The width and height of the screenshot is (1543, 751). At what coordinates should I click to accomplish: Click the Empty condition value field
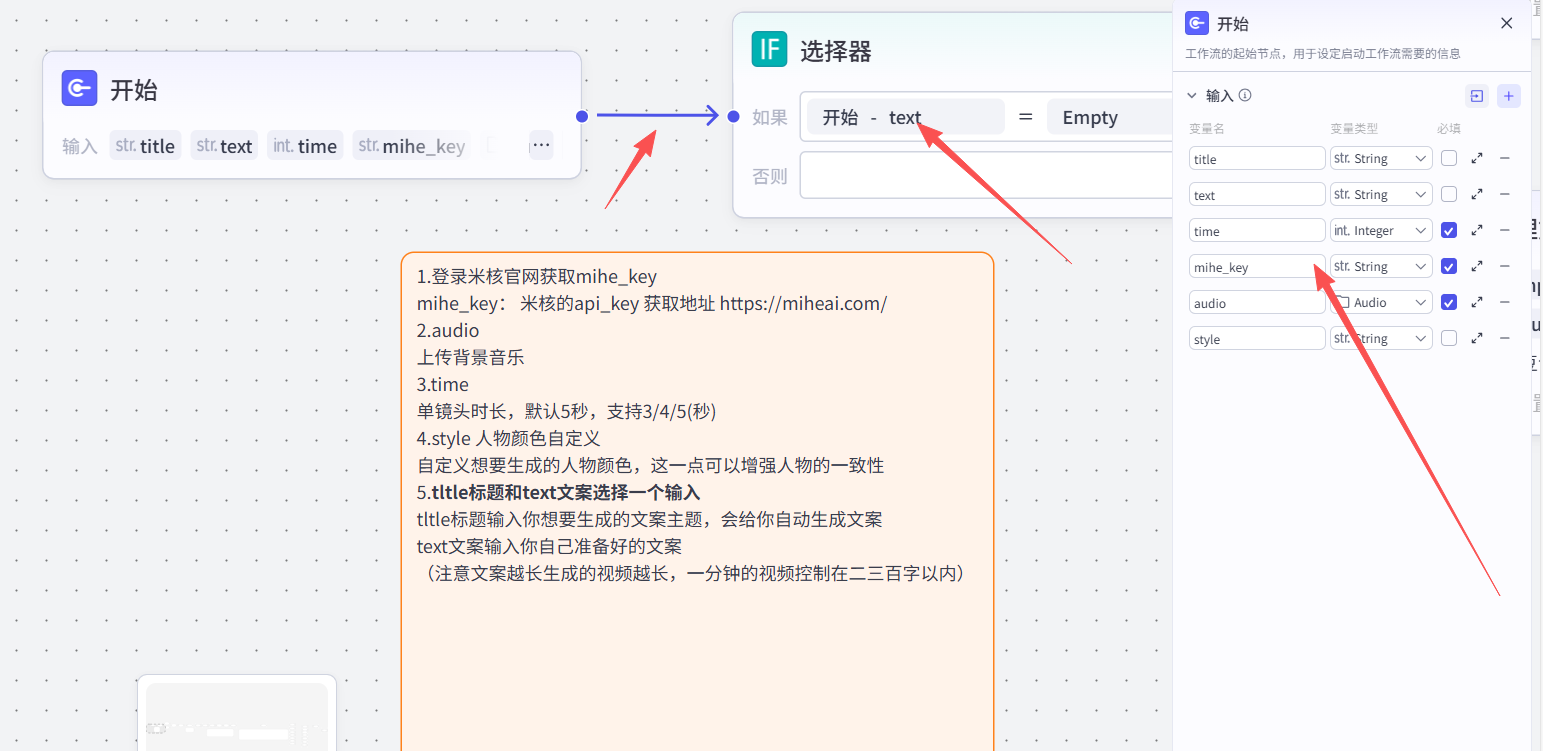(1105, 117)
